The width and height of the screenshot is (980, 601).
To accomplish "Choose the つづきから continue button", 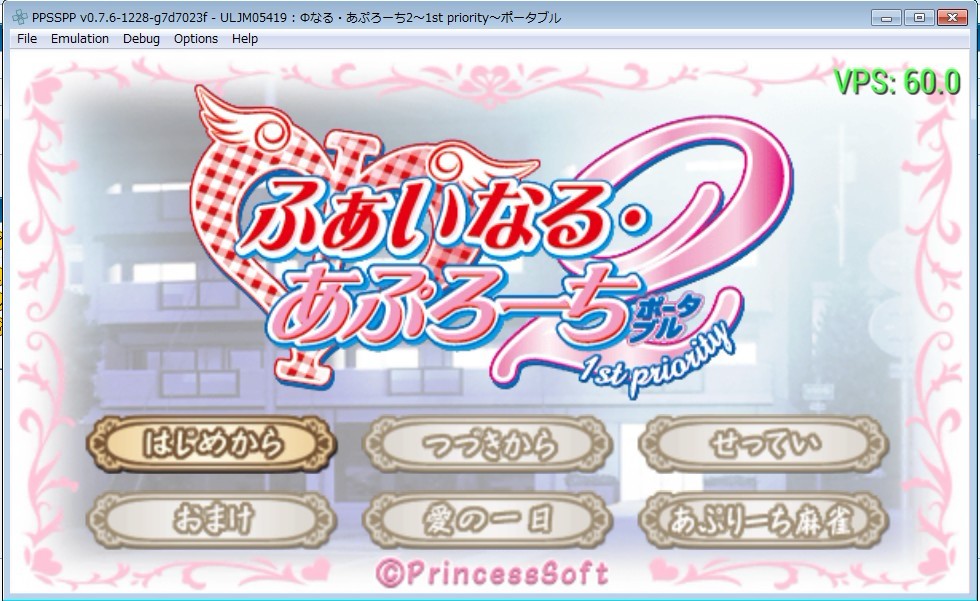I will tap(488, 444).
